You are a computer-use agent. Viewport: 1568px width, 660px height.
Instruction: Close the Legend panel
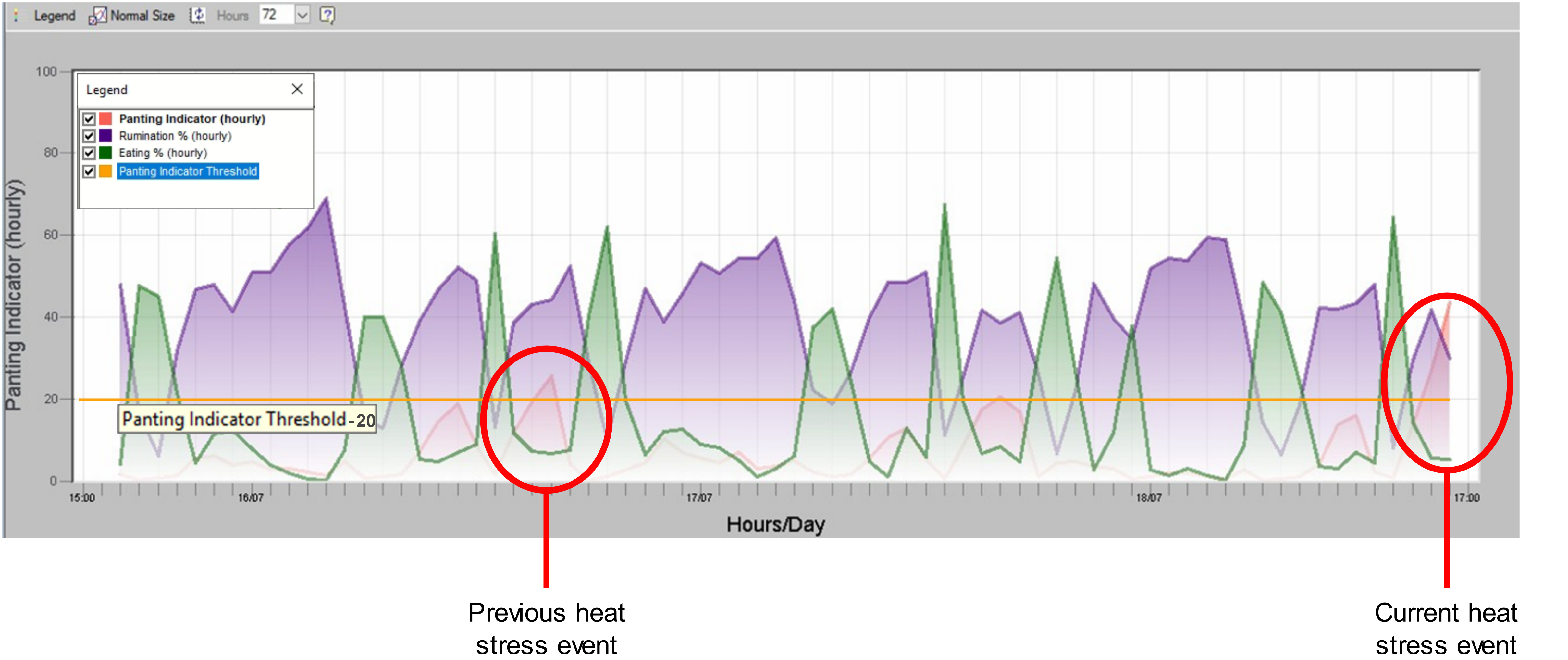pos(297,90)
